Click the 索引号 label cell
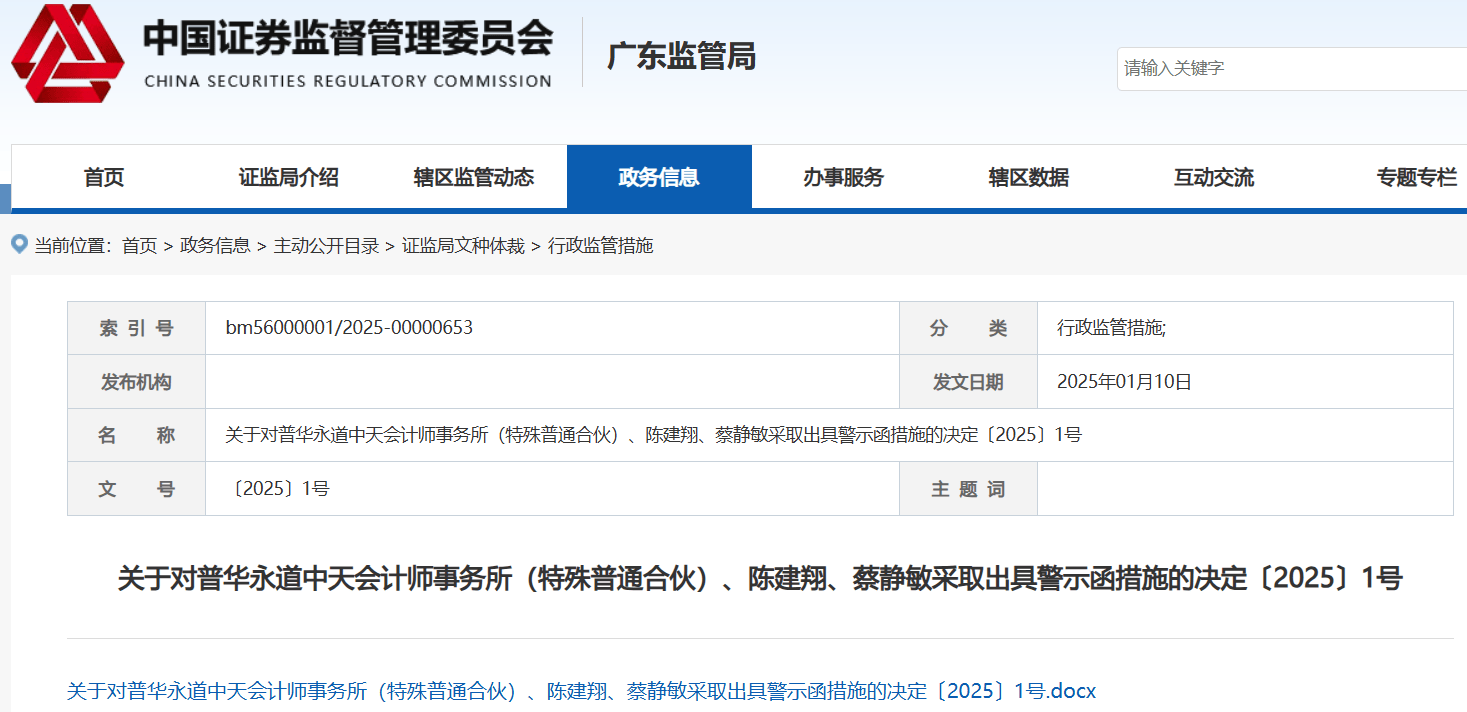This screenshot has width=1467, height=712. click(x=136, y=328)
